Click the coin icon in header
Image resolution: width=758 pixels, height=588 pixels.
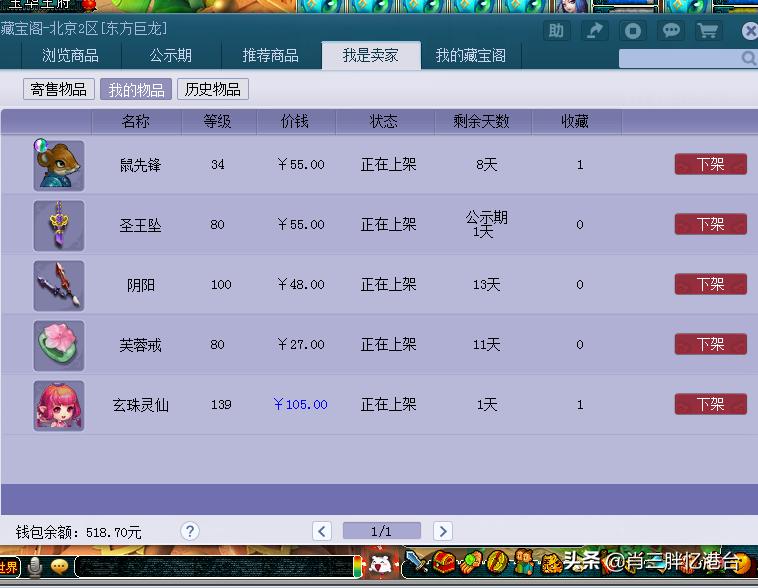pyautogui.click(x=633, y=31)
